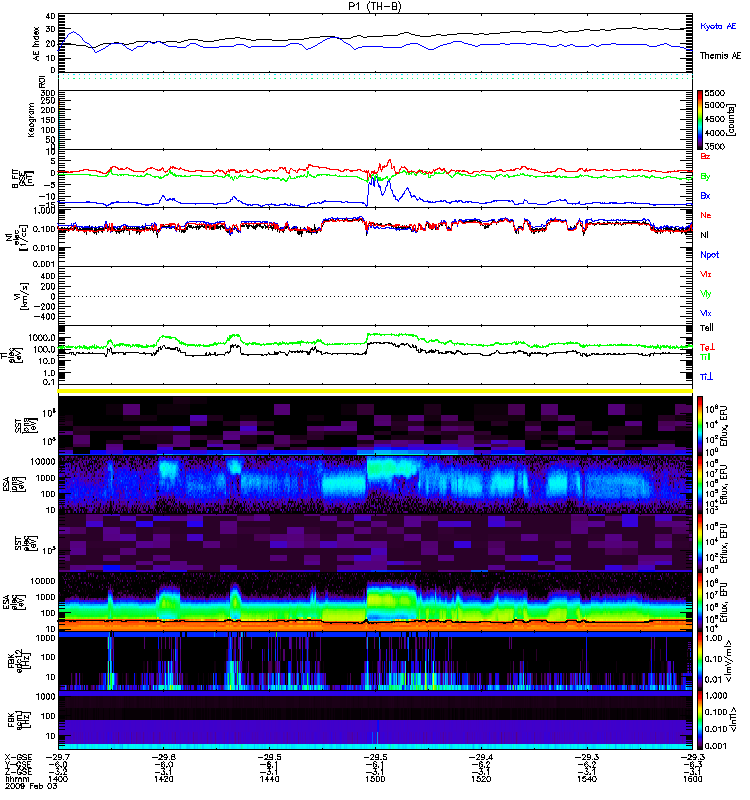
Task: Click the "5500" label on Keogram color bar
Action: (x=715, y=93)
